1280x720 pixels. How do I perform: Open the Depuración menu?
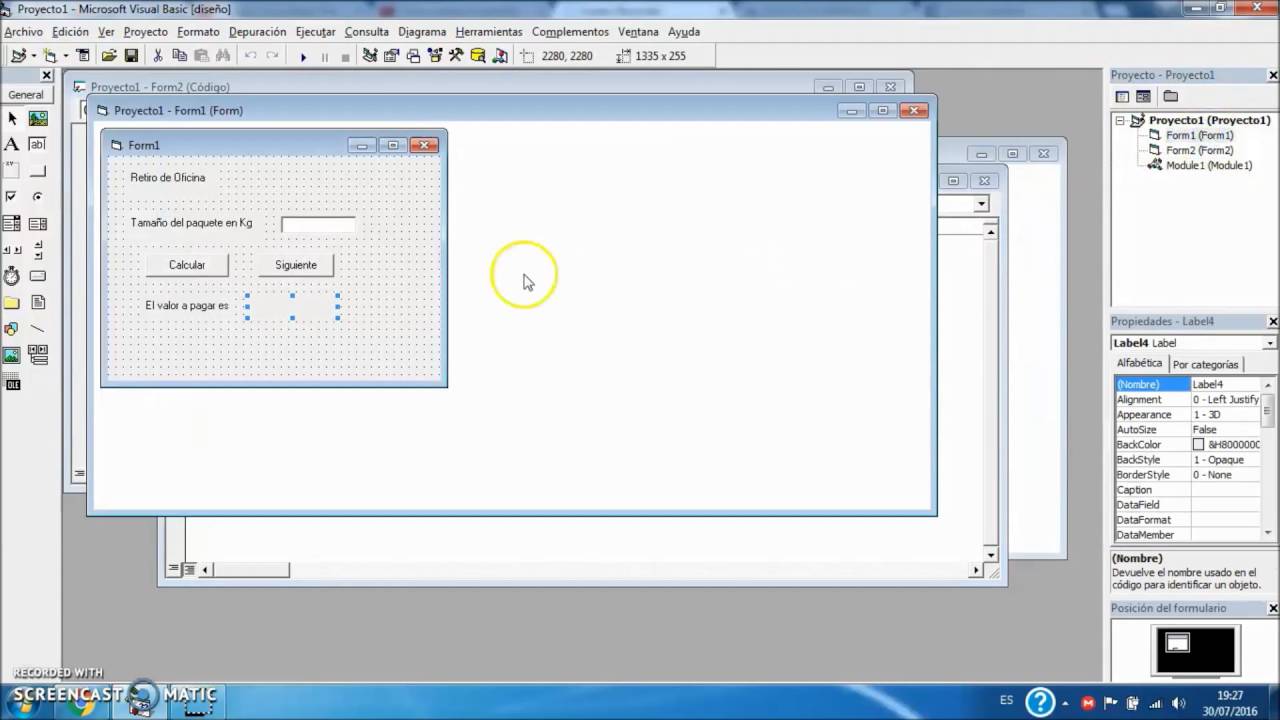[x=257, y=32]
